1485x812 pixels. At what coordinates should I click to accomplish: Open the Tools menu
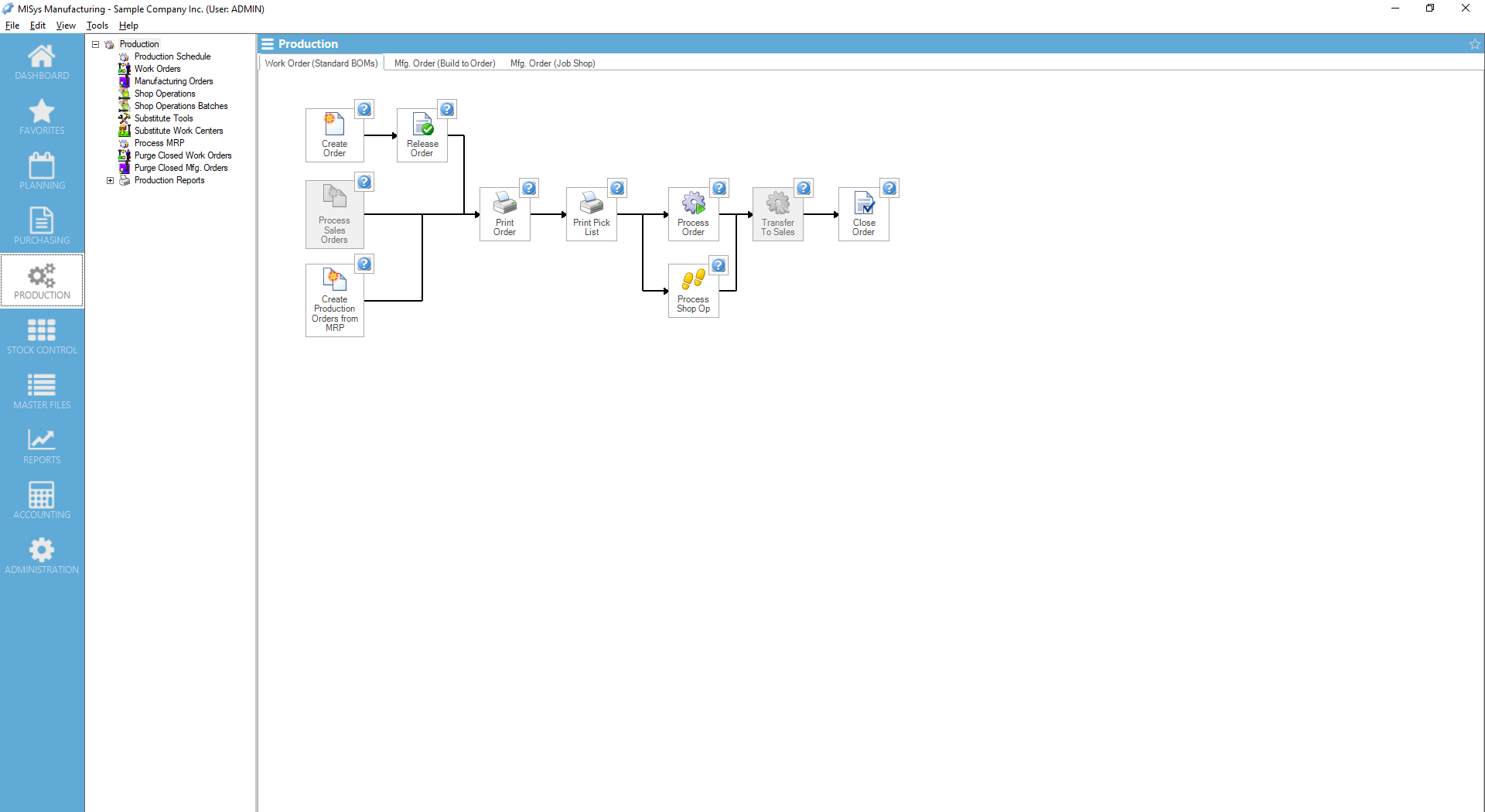click(x=97, y=26)
